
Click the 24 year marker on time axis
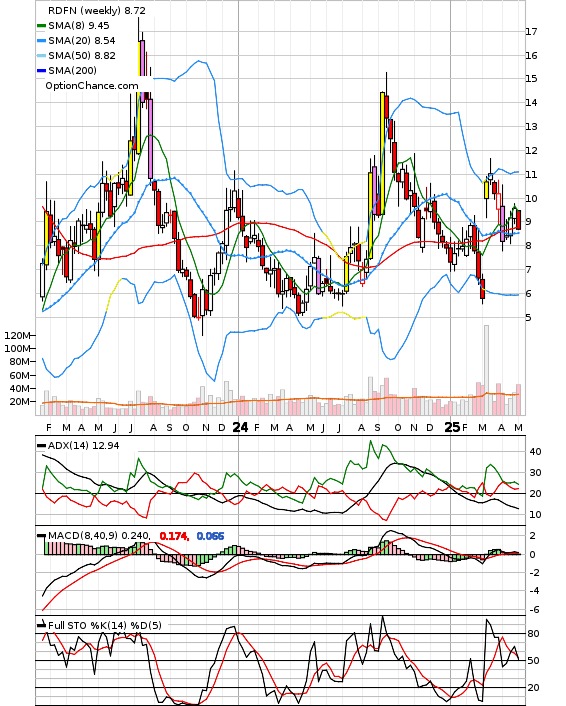click(240, 427)
